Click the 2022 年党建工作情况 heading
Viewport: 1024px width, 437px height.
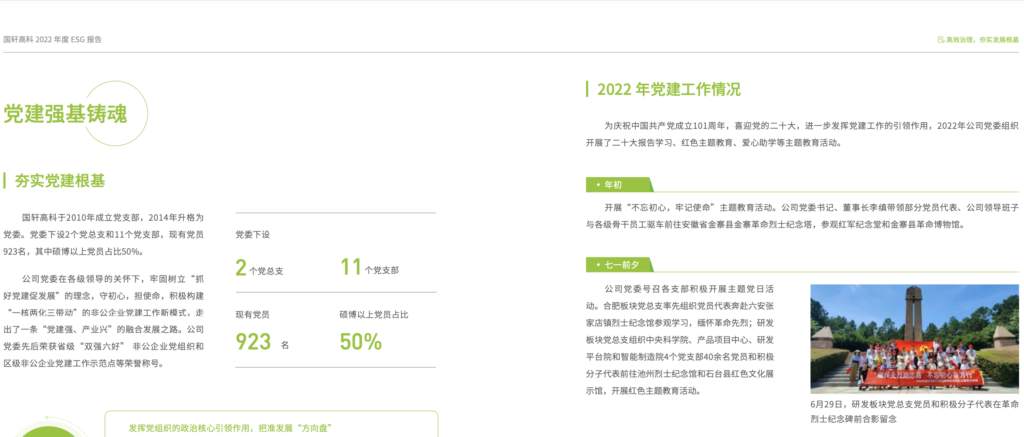click(669, 89)
